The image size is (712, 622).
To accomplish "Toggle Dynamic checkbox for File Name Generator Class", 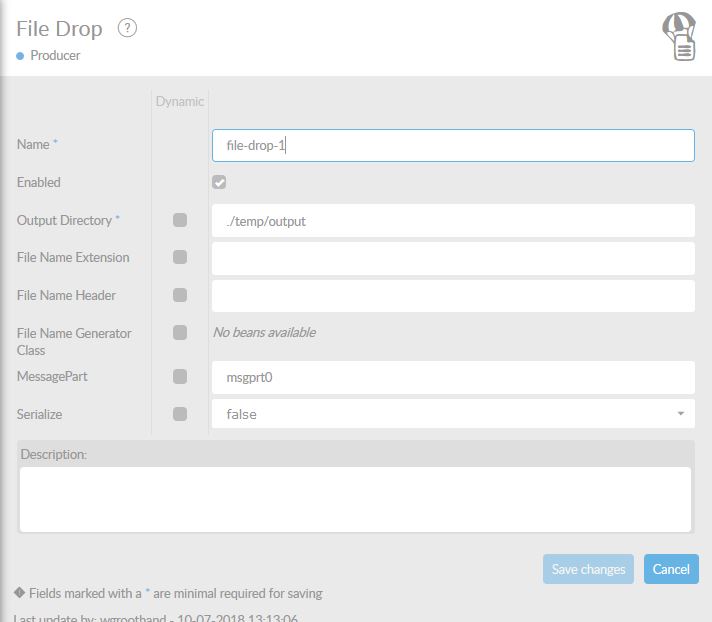I will point(180,333).
